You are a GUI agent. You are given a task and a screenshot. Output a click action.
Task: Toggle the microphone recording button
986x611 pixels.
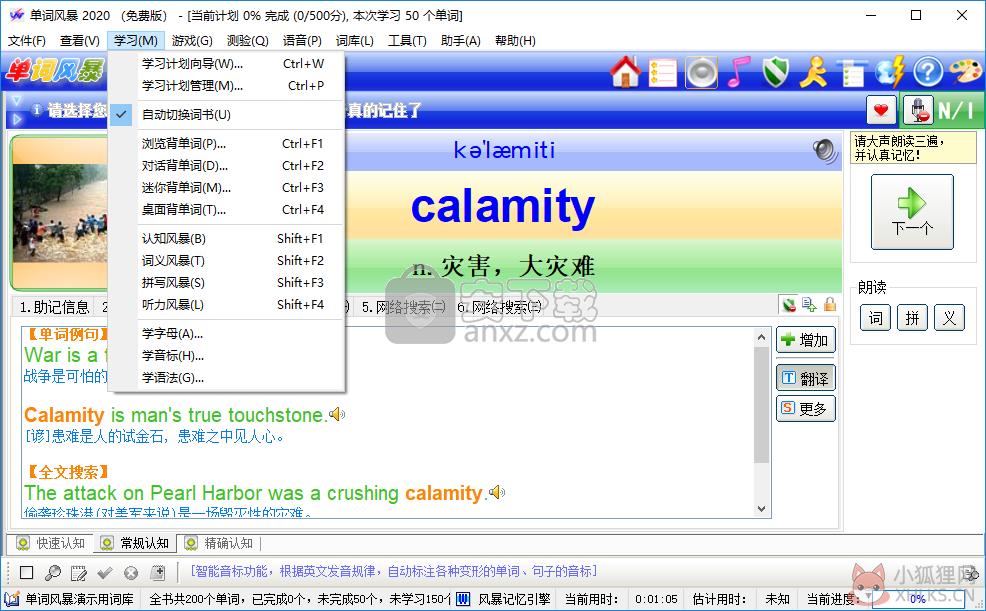pos(919,111)
